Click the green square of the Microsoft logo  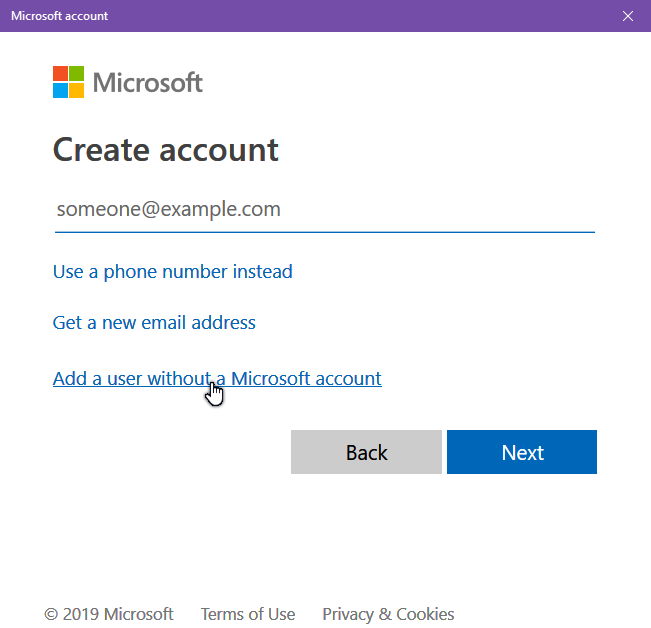click(x=76, y=73)
